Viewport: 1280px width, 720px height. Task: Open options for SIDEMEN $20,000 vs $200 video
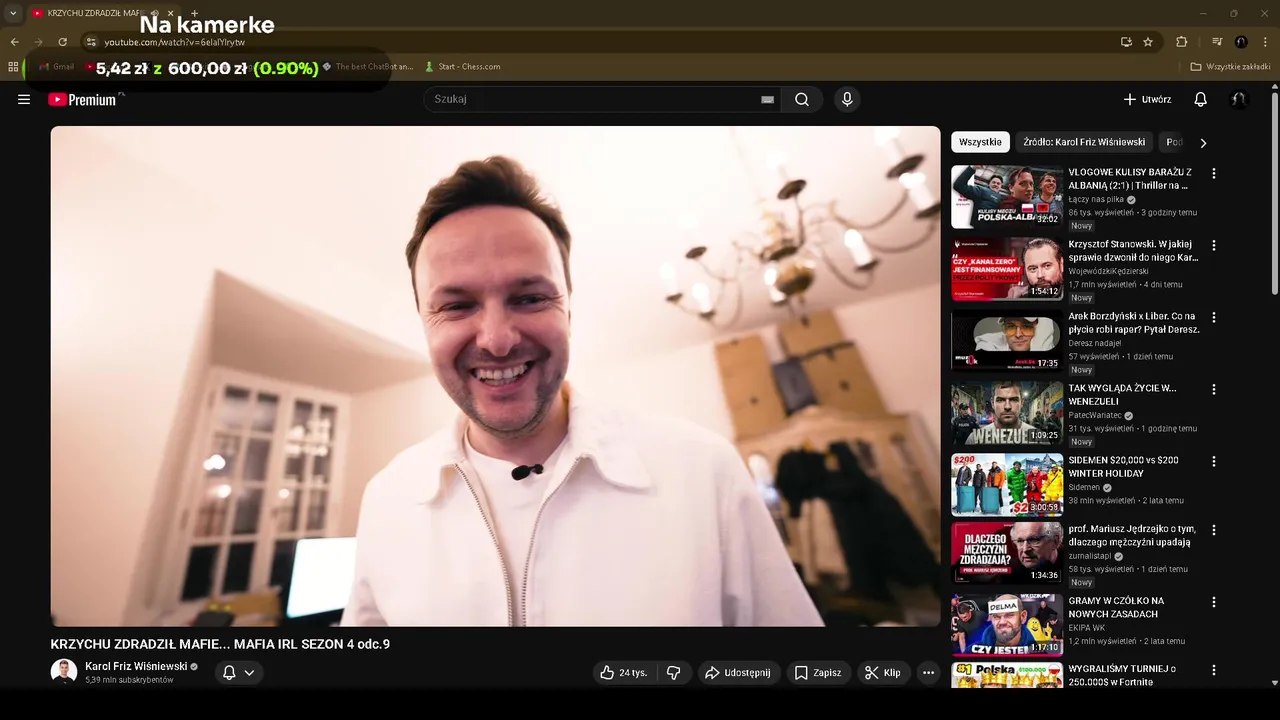click(1214, 462)
